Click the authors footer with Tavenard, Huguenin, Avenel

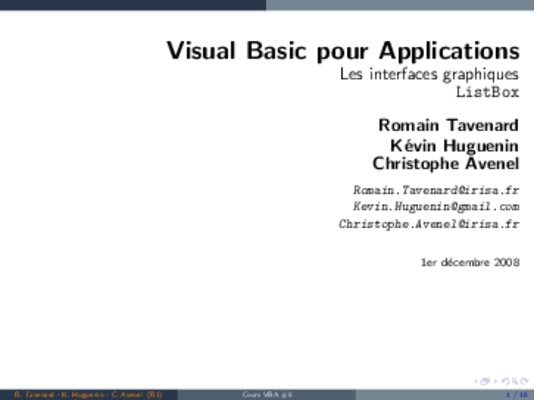[x=88, y=395]
